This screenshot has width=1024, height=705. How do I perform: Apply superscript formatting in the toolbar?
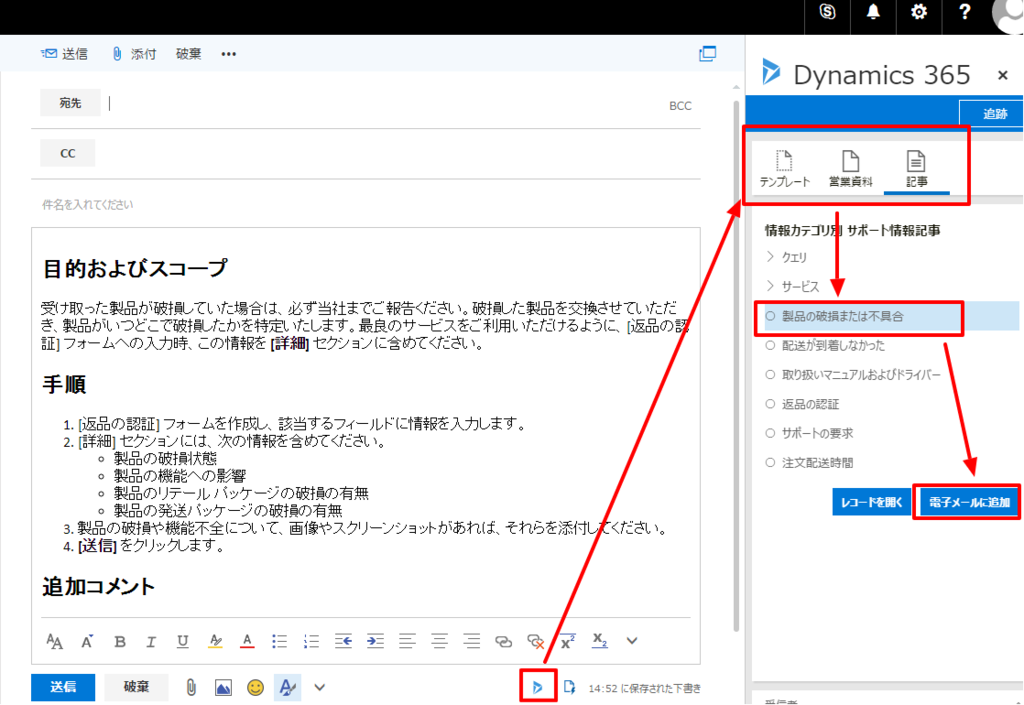coord(566,641)
